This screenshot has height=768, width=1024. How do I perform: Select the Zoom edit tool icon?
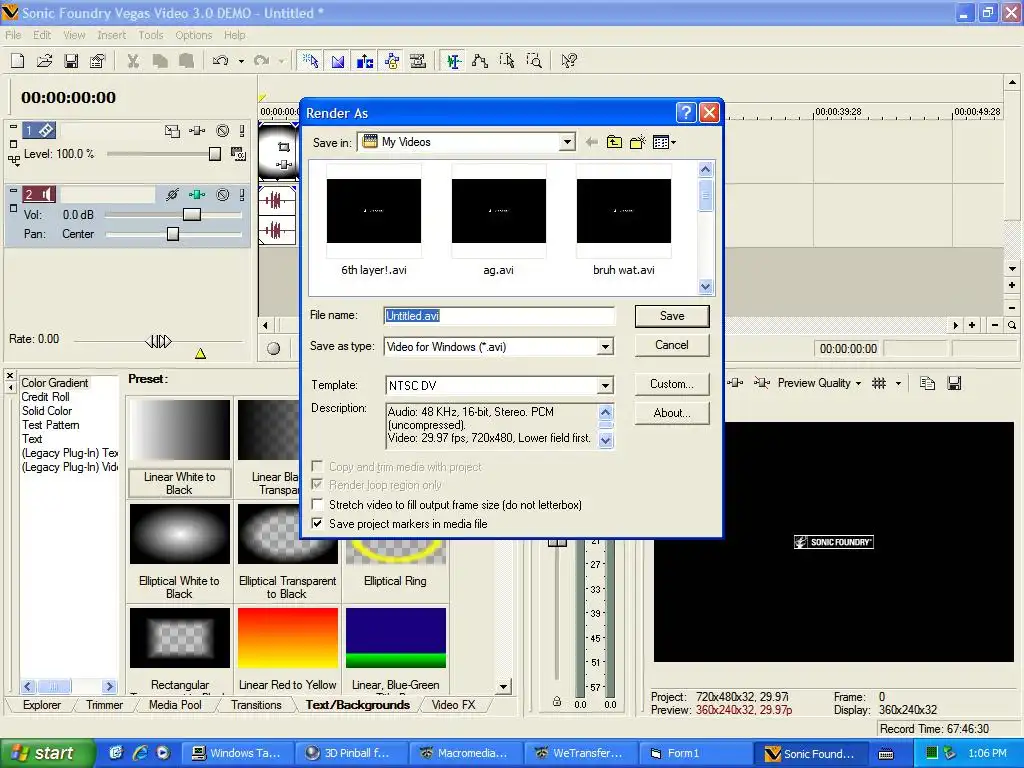(534, 61)
